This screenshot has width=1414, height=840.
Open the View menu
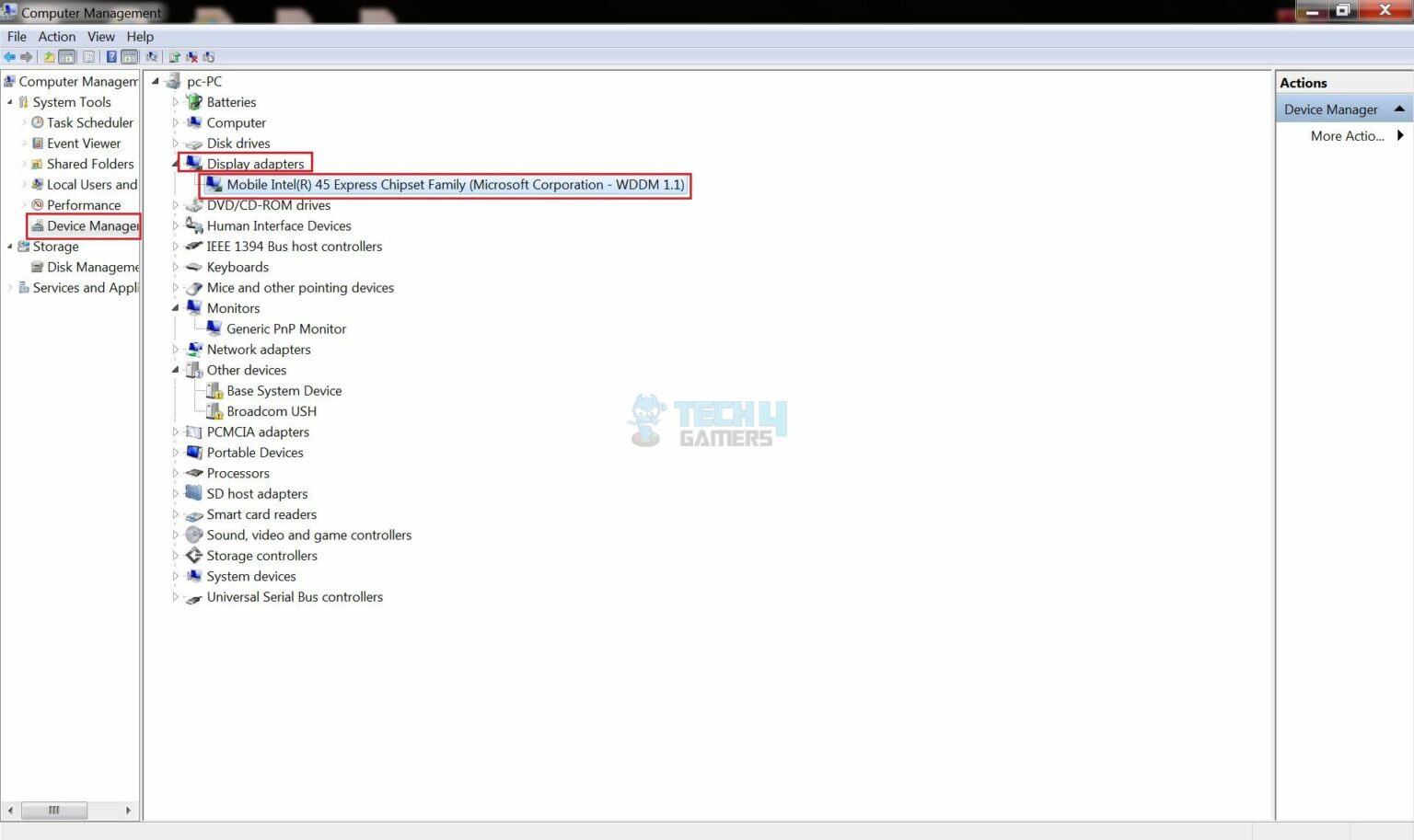101,37
